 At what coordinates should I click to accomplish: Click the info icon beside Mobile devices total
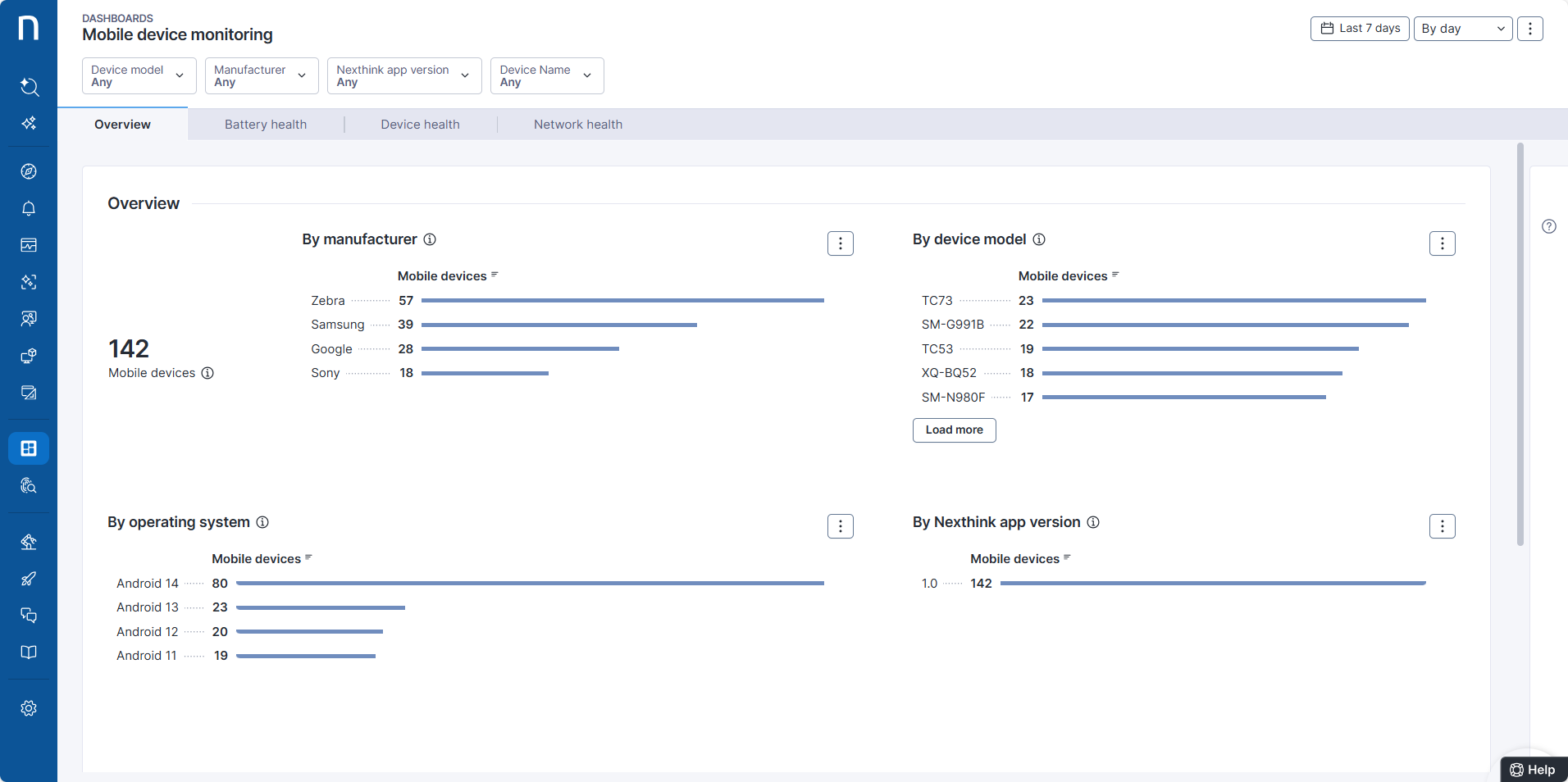click(x=207, y=373)
